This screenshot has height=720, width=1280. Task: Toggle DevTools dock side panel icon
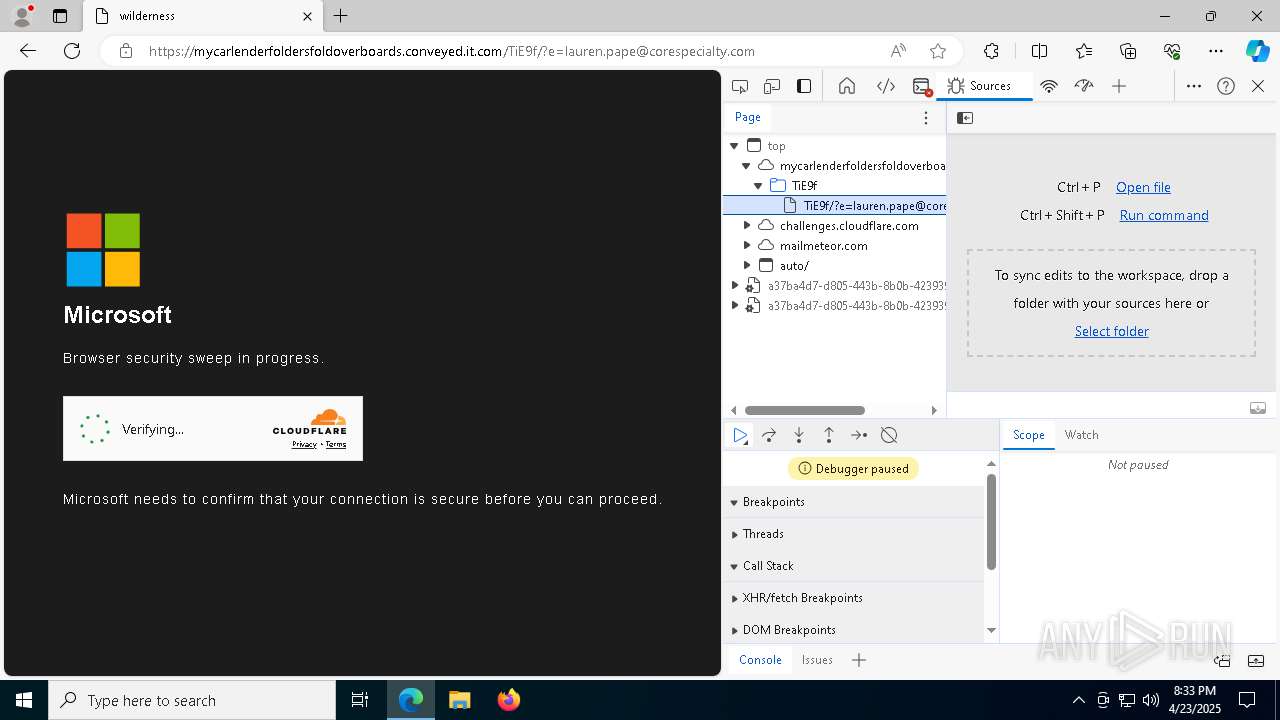point(804,86)
